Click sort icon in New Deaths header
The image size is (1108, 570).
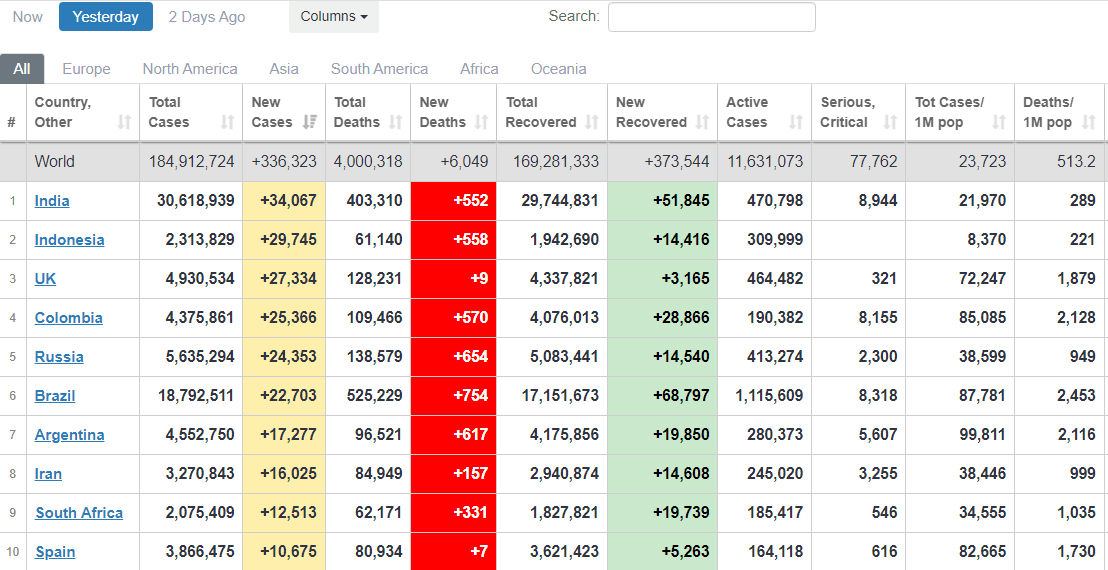click(482, 122)
